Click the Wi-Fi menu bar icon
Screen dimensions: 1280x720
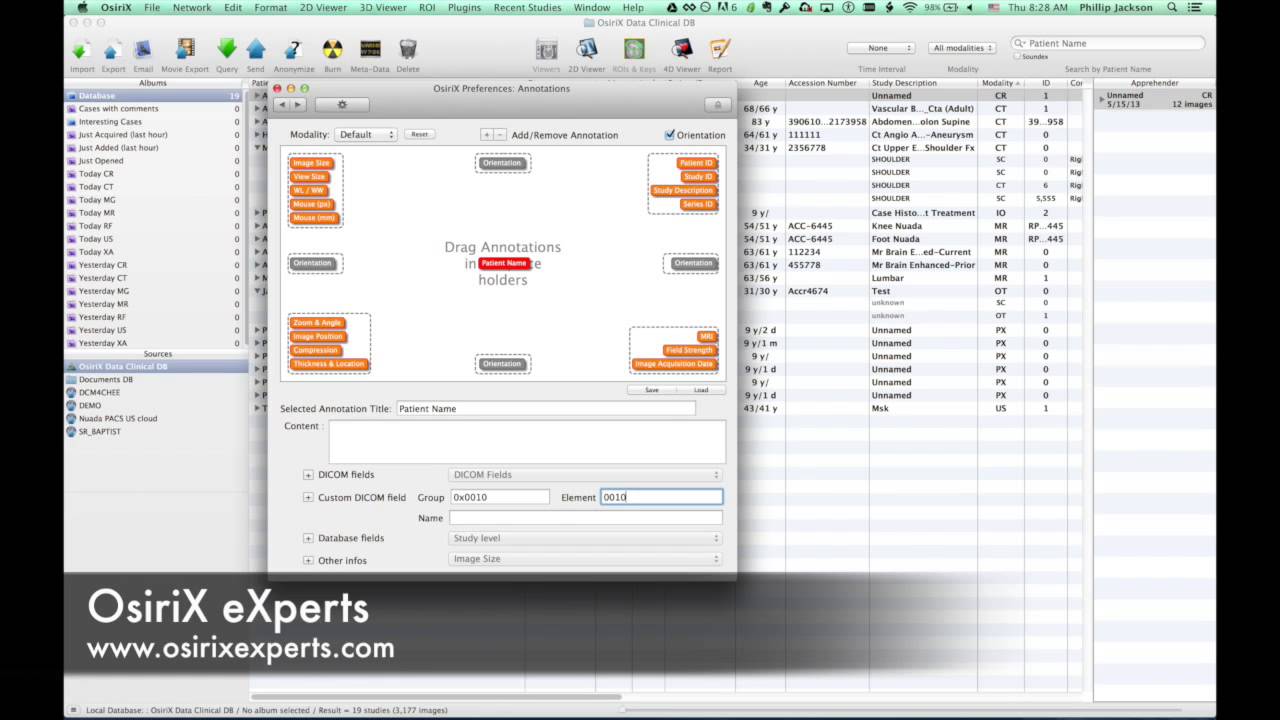coord(909,7)
